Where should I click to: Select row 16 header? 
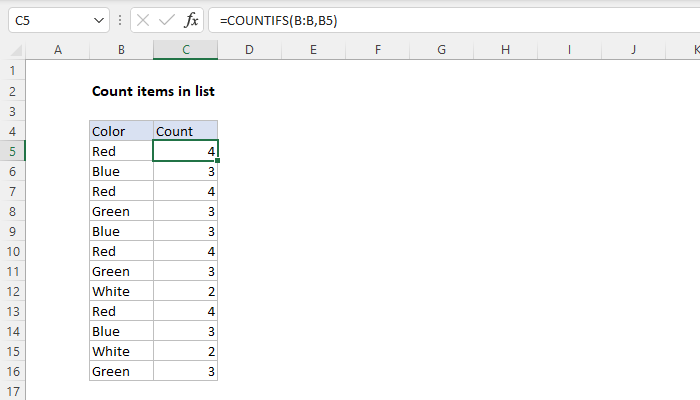pos(12,371)
